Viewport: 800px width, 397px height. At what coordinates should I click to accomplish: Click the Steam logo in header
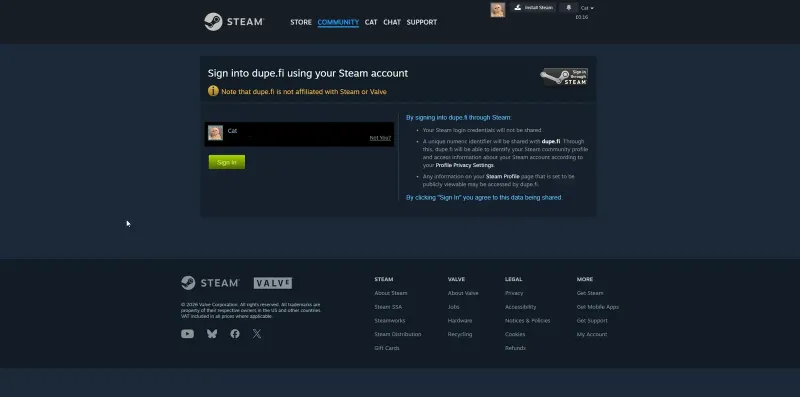point(234,22)
